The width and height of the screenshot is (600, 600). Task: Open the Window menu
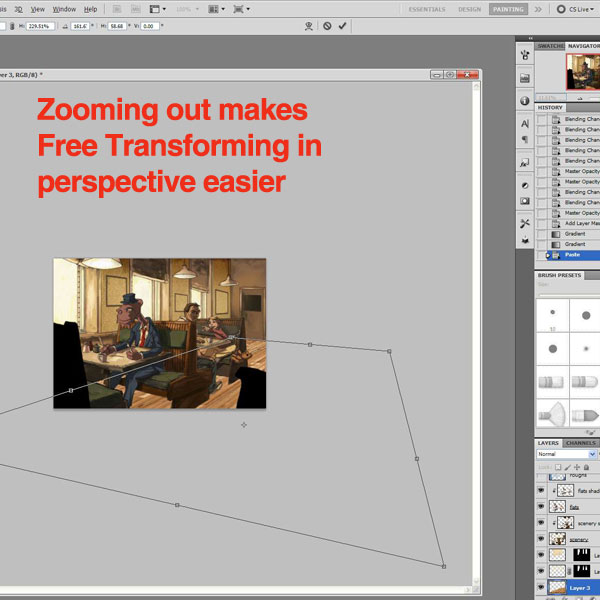pos(64,9)
